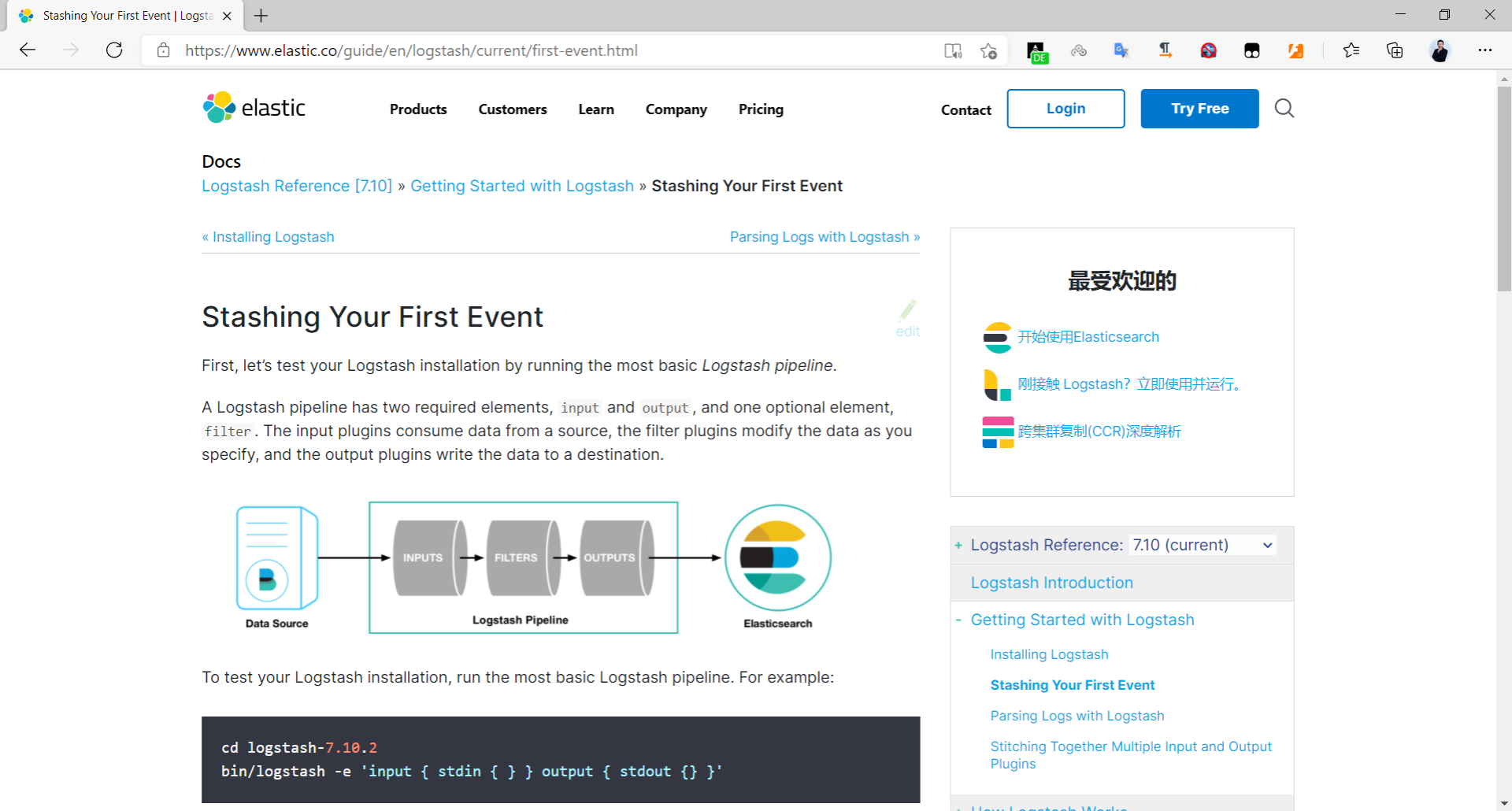1512x811 pixels.
Task: Open Parsing Logs with Logstash sidebar item
Action: [1077, 716]
